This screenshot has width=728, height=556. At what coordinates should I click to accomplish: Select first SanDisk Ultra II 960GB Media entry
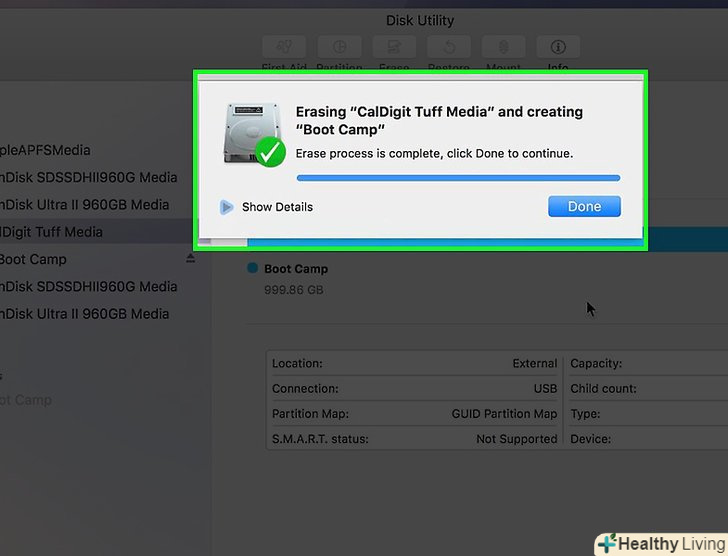(84, 205)
